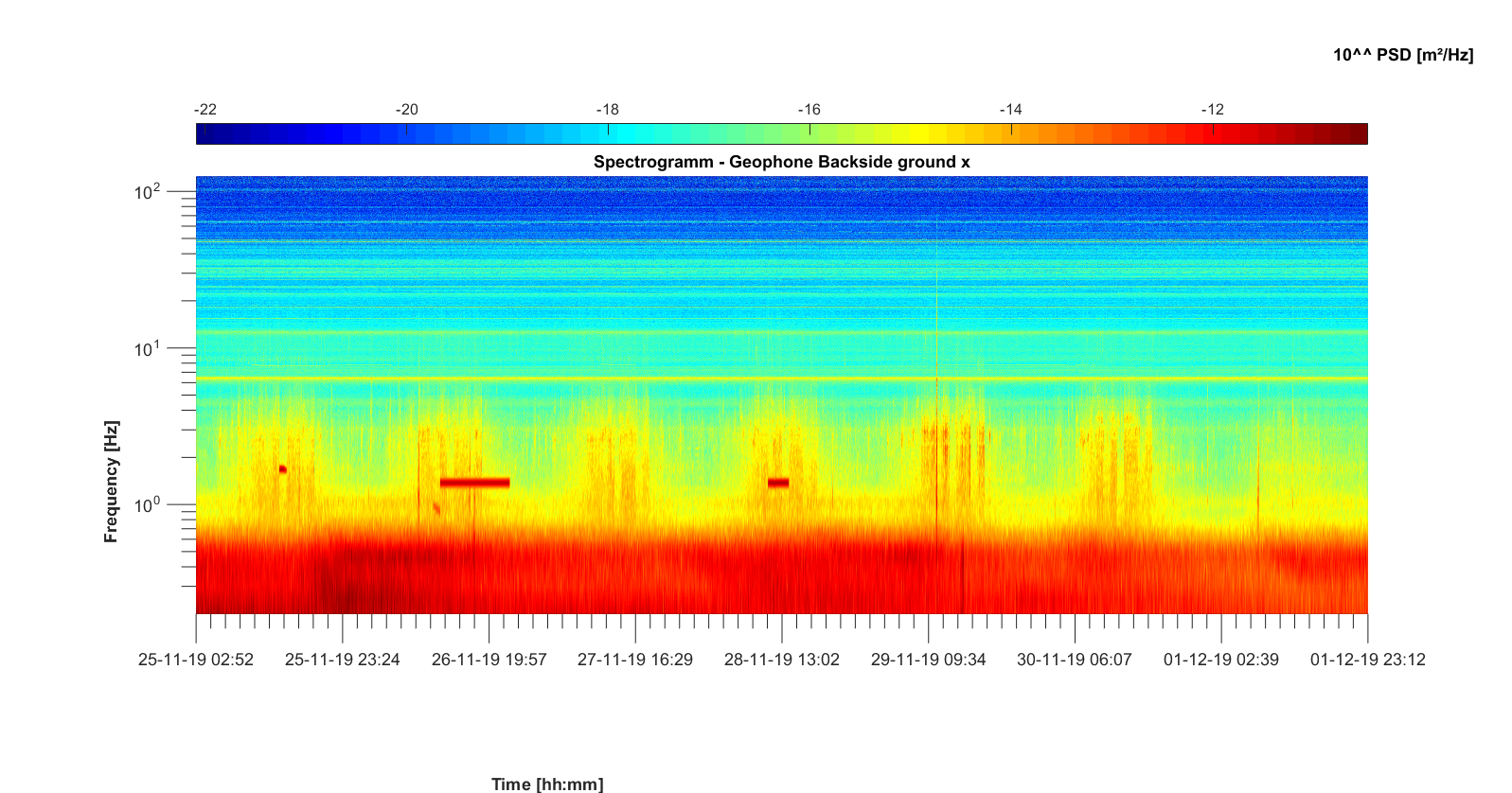Click the colorbar tick label '-18'
Image resolution: width=1512 pixels, height=793 pixels.
(608, 110)
